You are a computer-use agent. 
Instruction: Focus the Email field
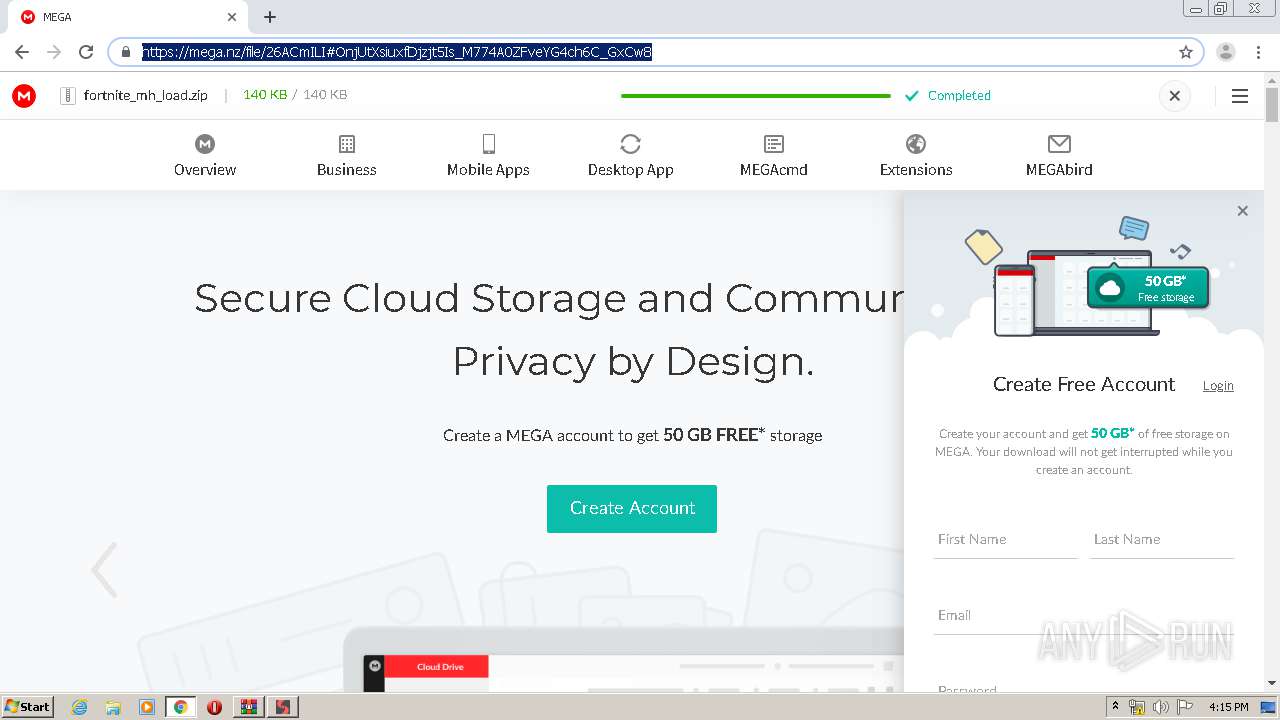coord(1084,616)
